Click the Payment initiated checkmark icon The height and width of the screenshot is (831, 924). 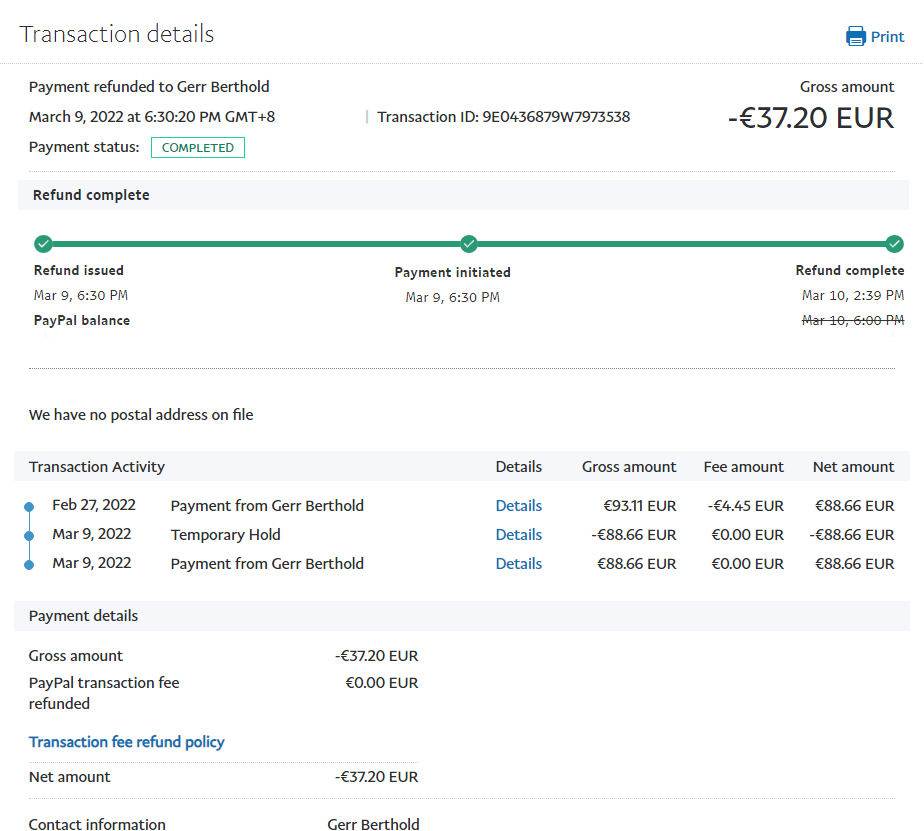pyautogui.click(x=469, y=244)
